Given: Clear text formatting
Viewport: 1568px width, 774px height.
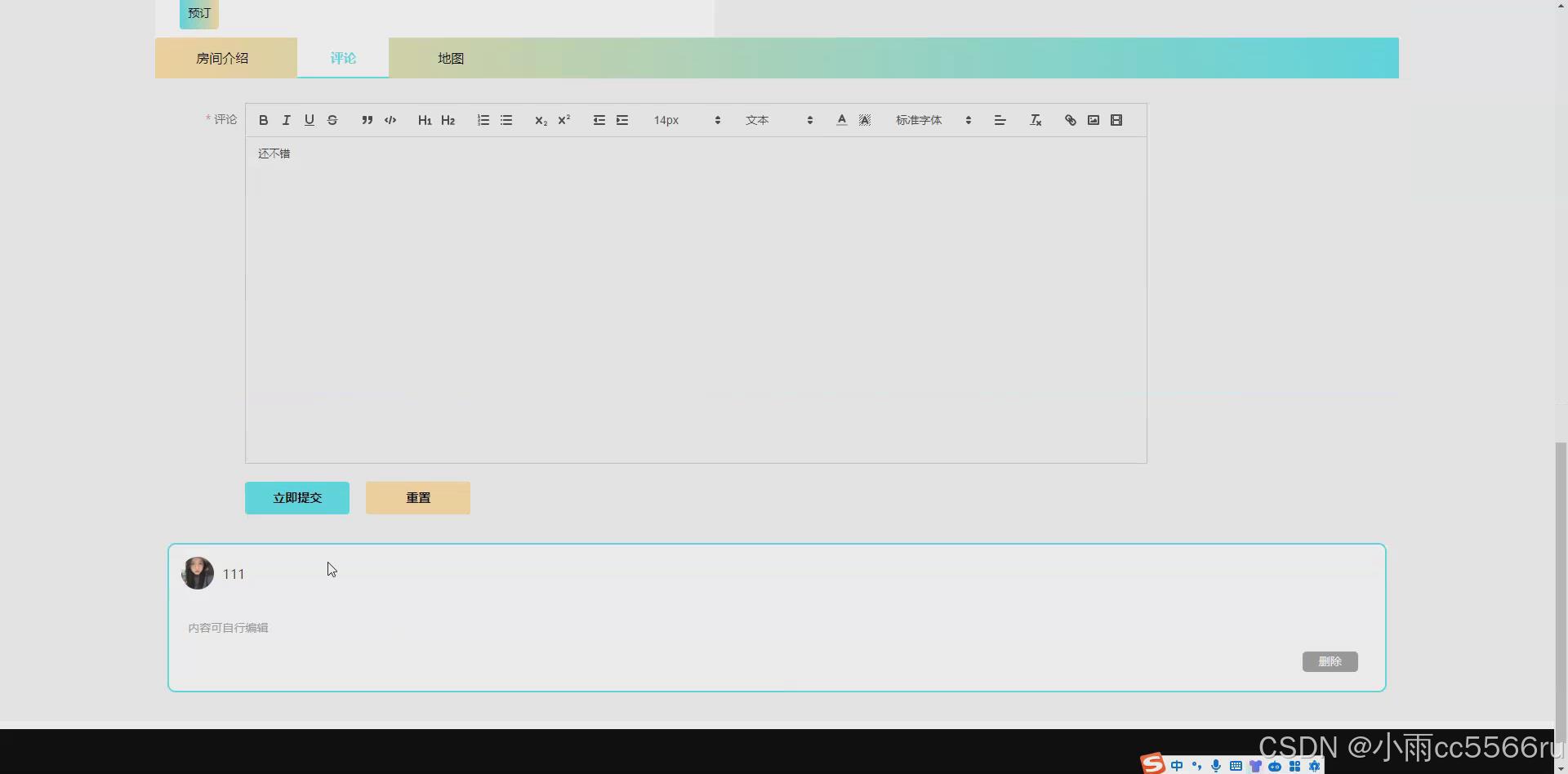Looking at the screenshot, I should click(1035, 120).
